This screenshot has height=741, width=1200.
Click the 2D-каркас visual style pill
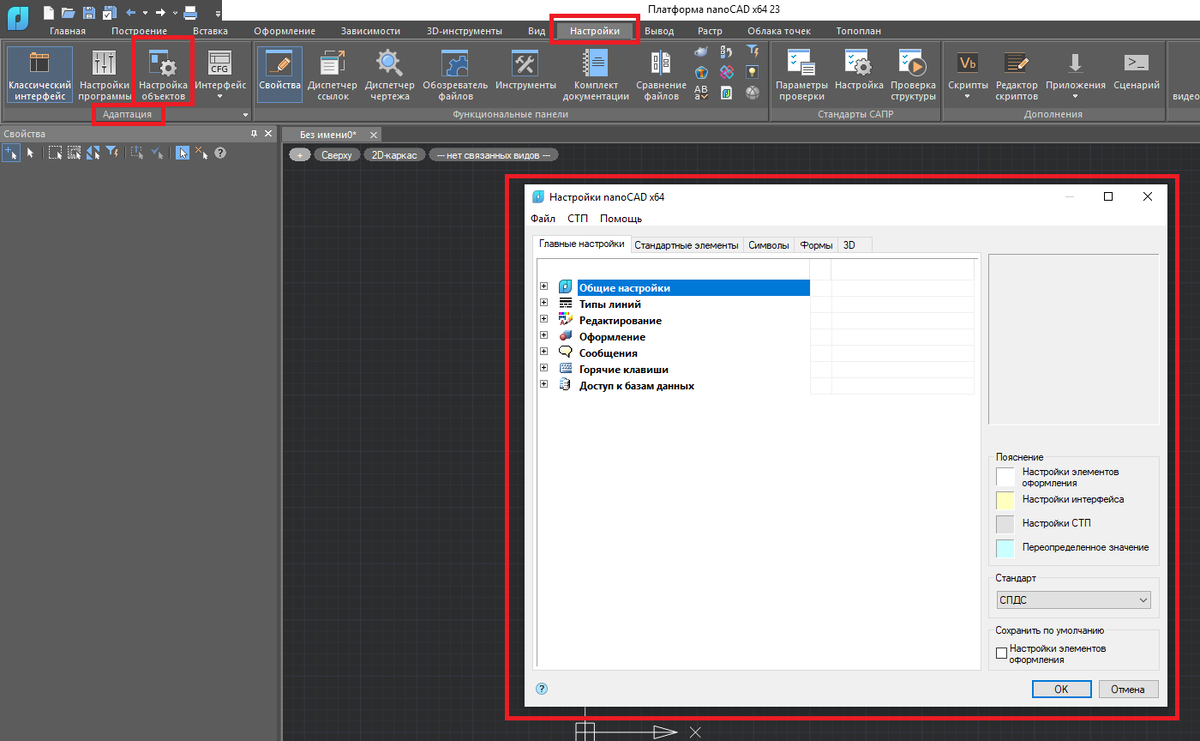click(x=393, y=155)
